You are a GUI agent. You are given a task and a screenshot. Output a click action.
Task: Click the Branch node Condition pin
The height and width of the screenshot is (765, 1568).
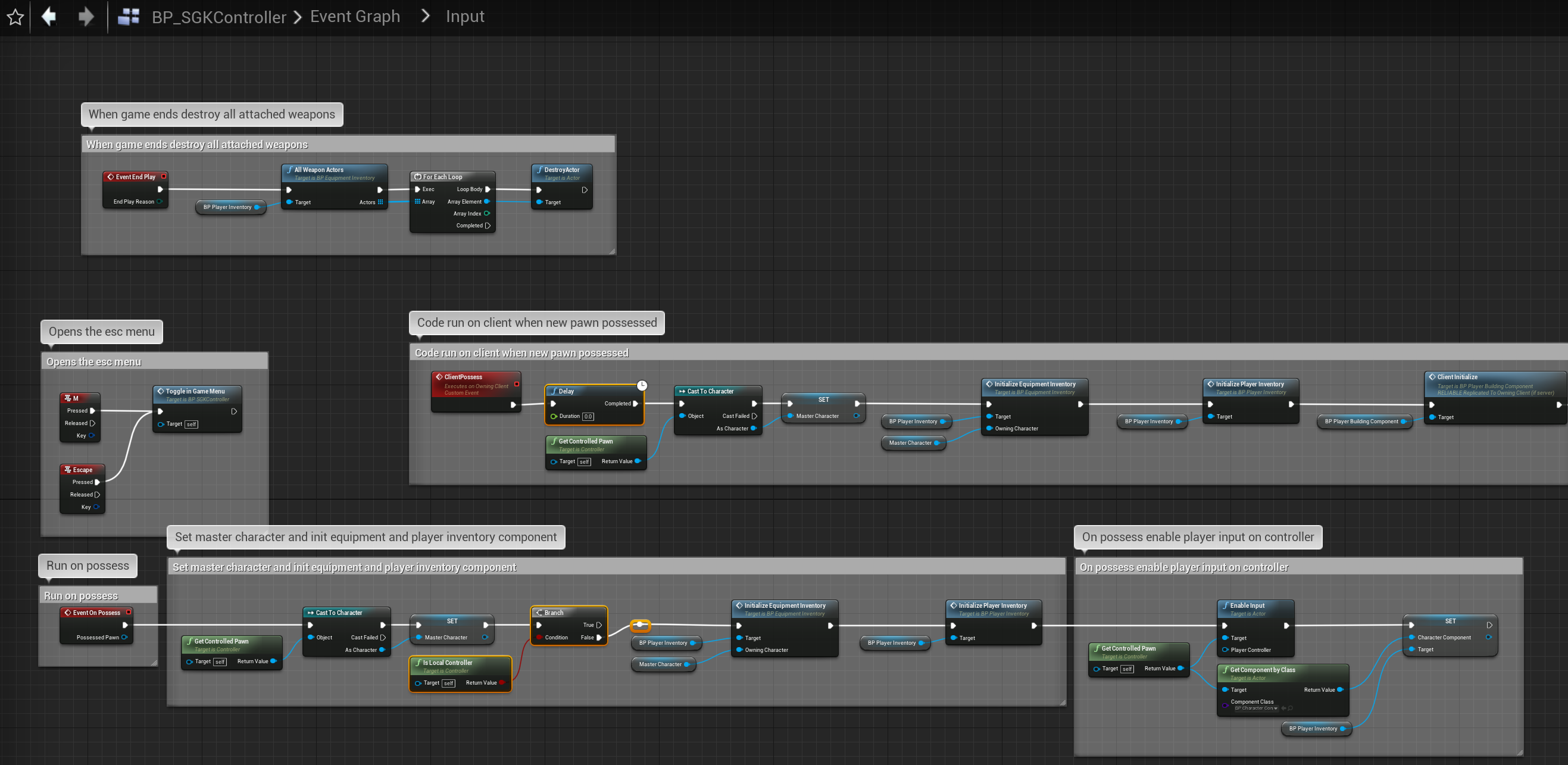[539, 638]
